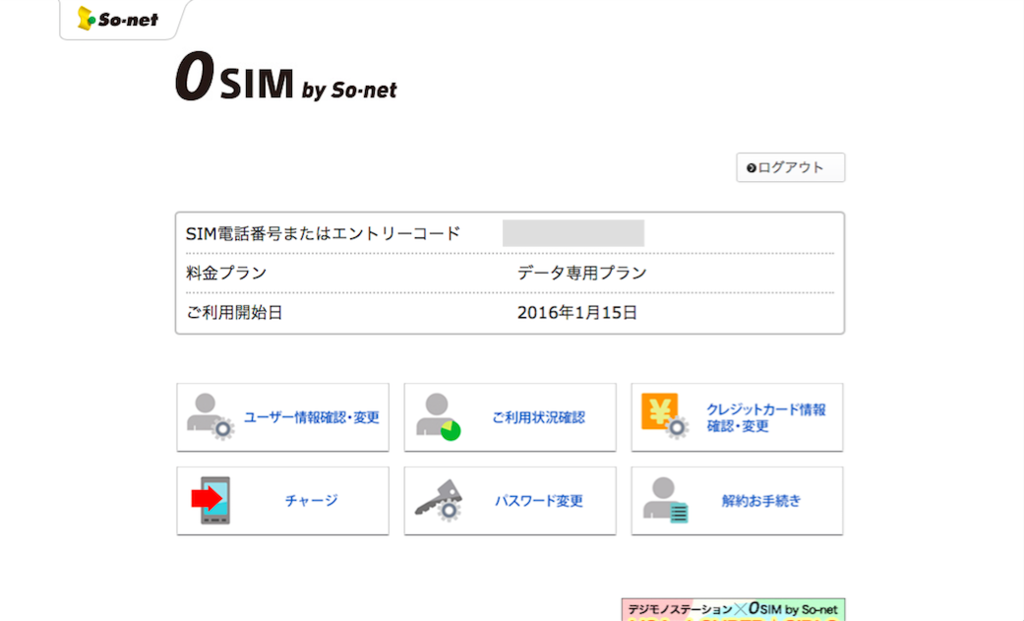This screenshot has width=1024, height=621.
Task: Open ご利用状況確認 link
Action: 539,417
